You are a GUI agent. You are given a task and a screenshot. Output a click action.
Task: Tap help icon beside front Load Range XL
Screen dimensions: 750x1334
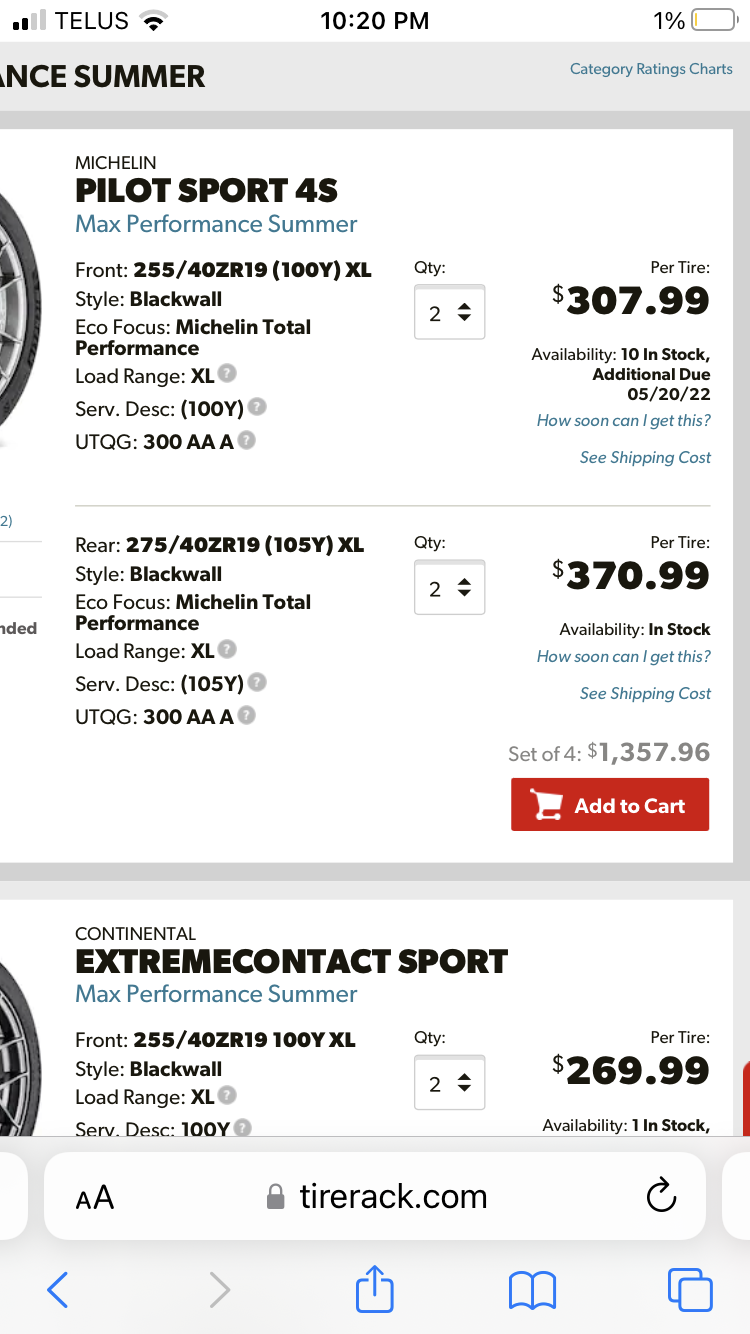(227, 374)
